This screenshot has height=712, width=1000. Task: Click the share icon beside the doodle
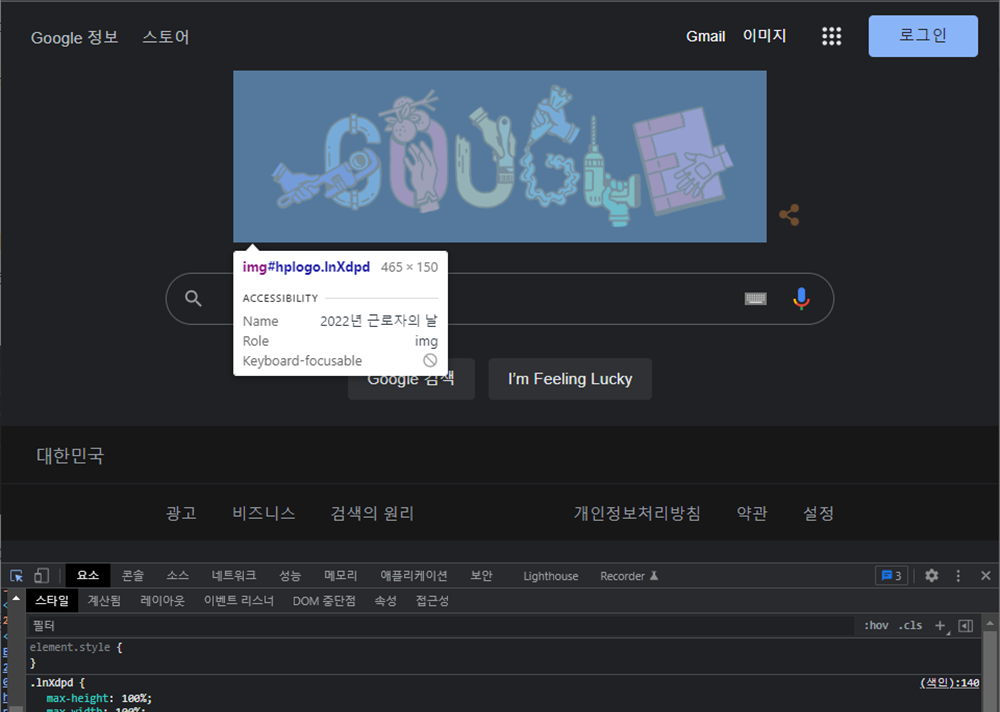pos(789,215)
